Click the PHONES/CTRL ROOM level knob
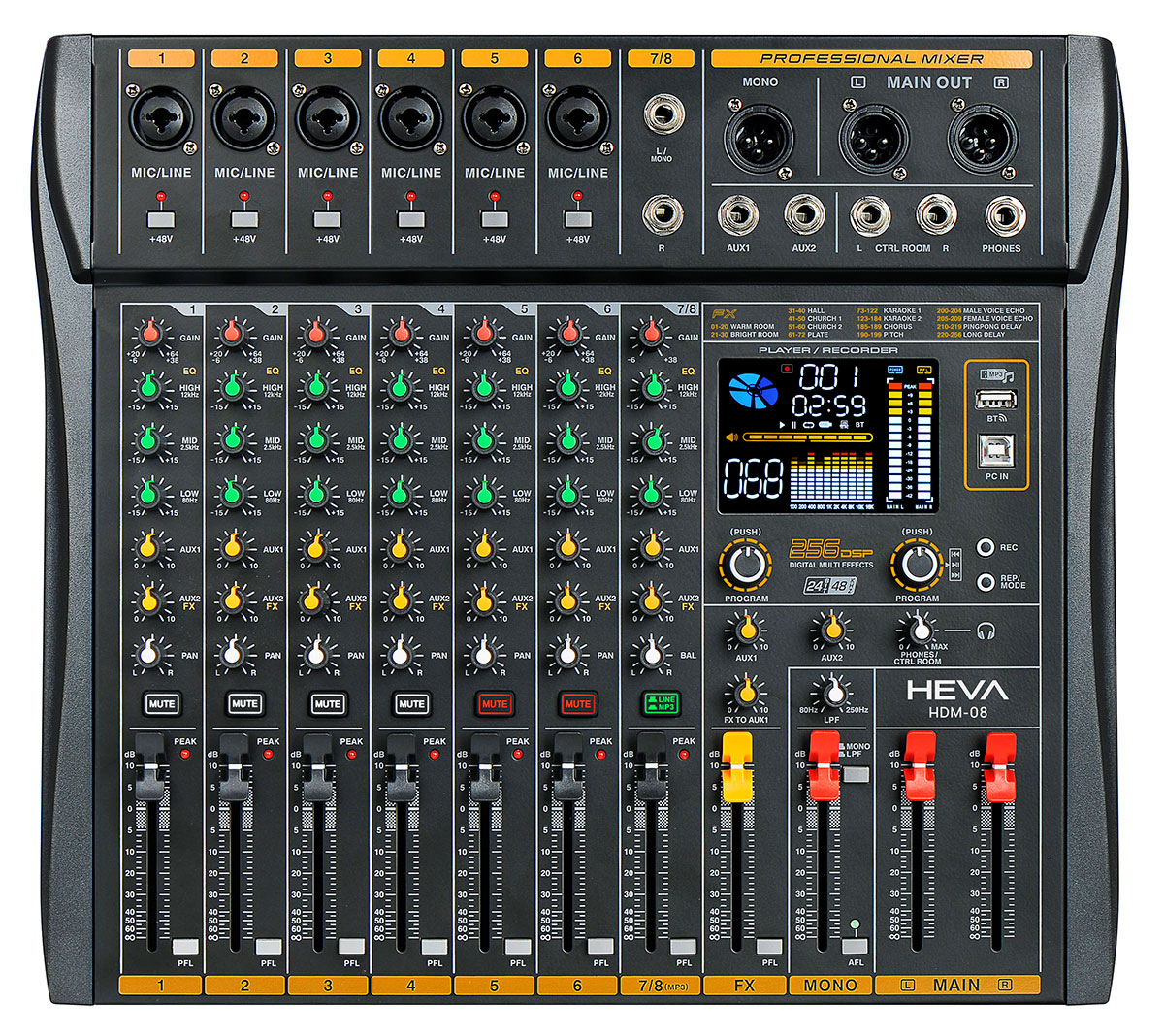This screenshot has height=1036, width=1164. click(x=917, y=631)
